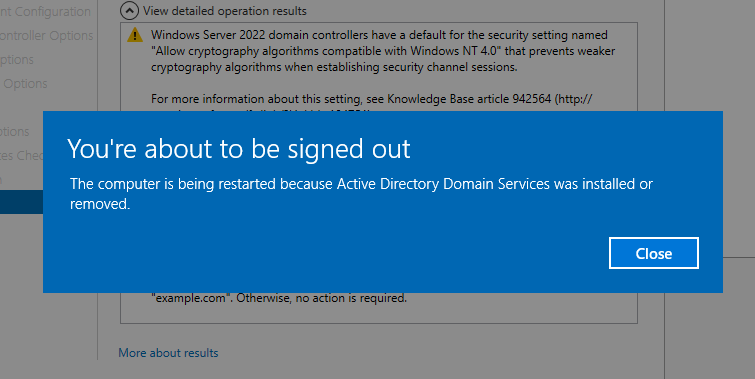Click the Windows Server 2022 domain controllers warning line

pyautogui.click(x=379, y=35)
